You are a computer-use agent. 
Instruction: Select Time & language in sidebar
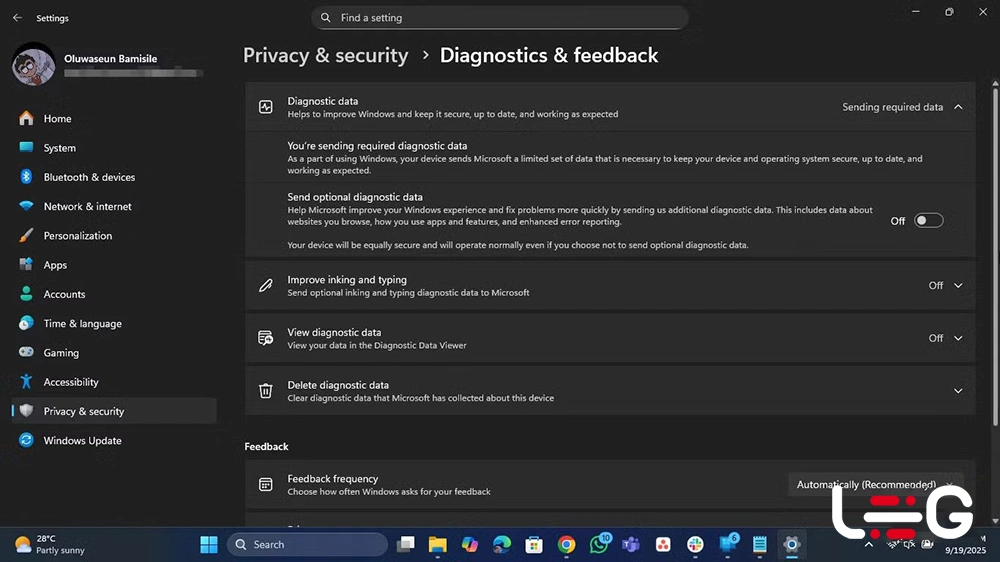click(x=82, y=324)
